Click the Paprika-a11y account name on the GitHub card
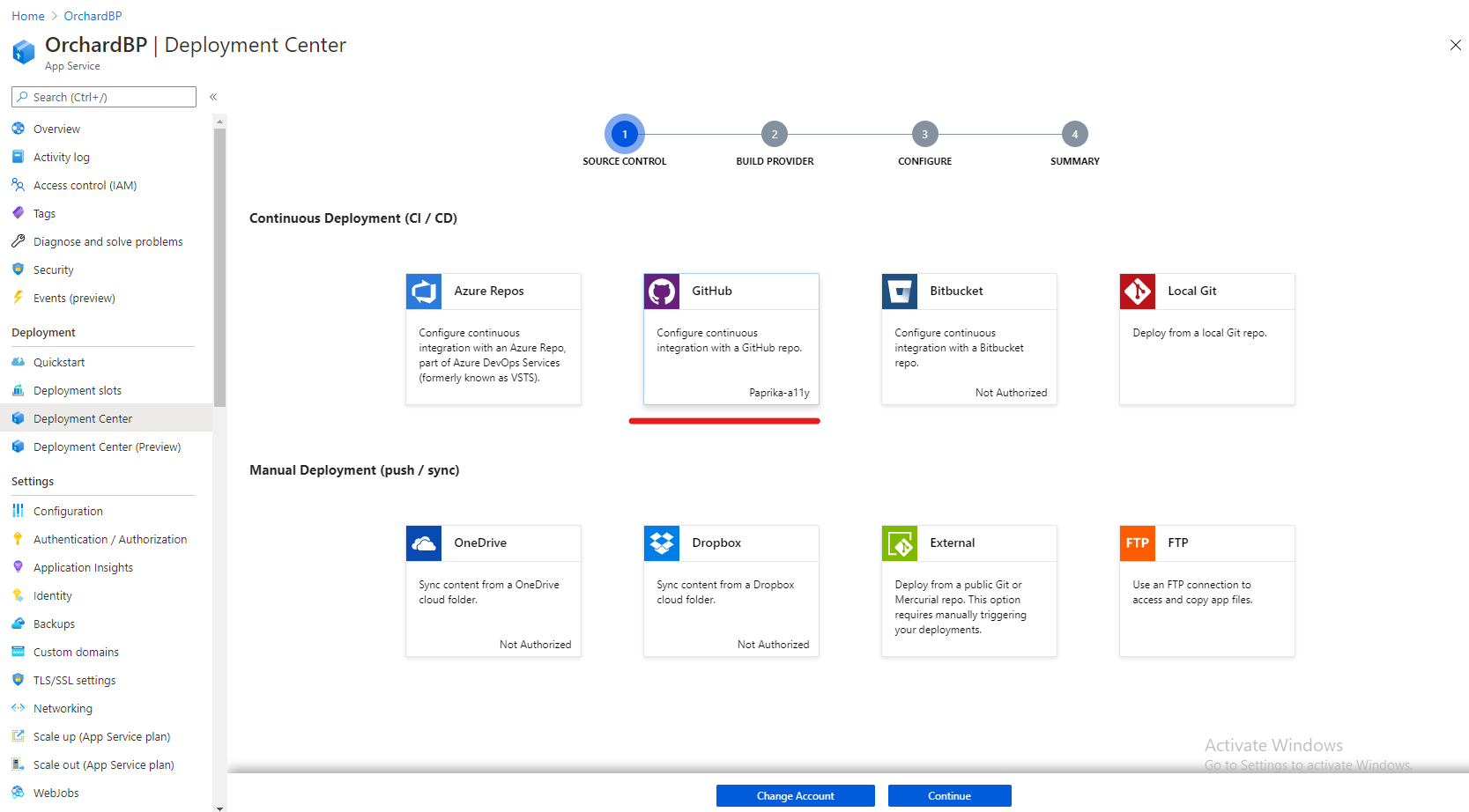This screenshot has width=1469, height=812. click(779, 393)
